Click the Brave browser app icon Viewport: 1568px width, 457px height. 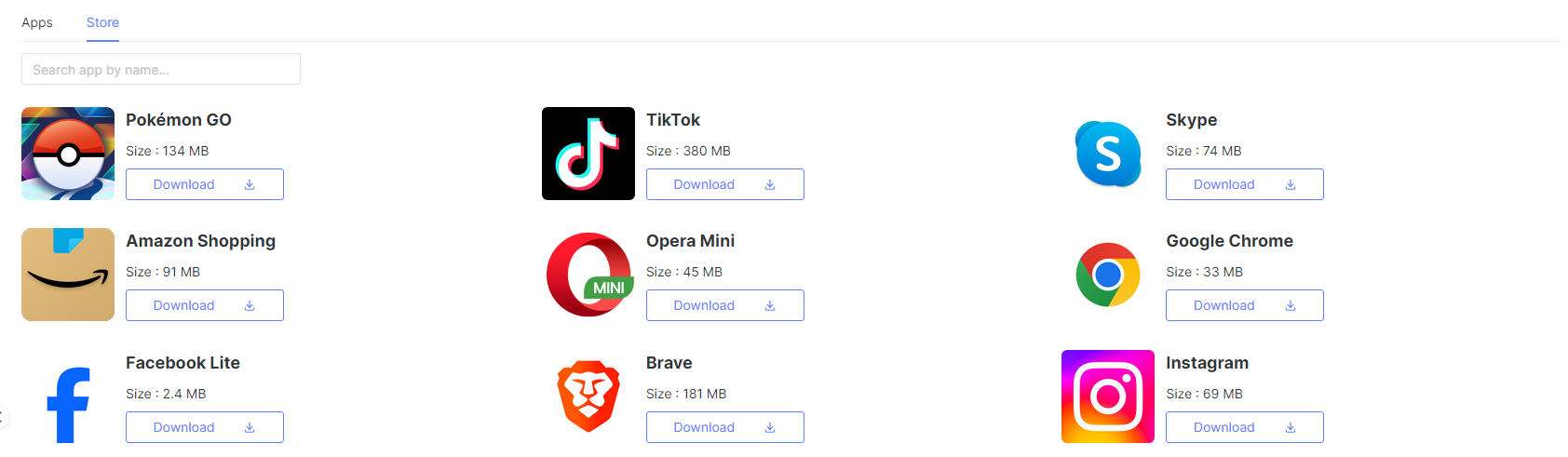click(588, 397)
